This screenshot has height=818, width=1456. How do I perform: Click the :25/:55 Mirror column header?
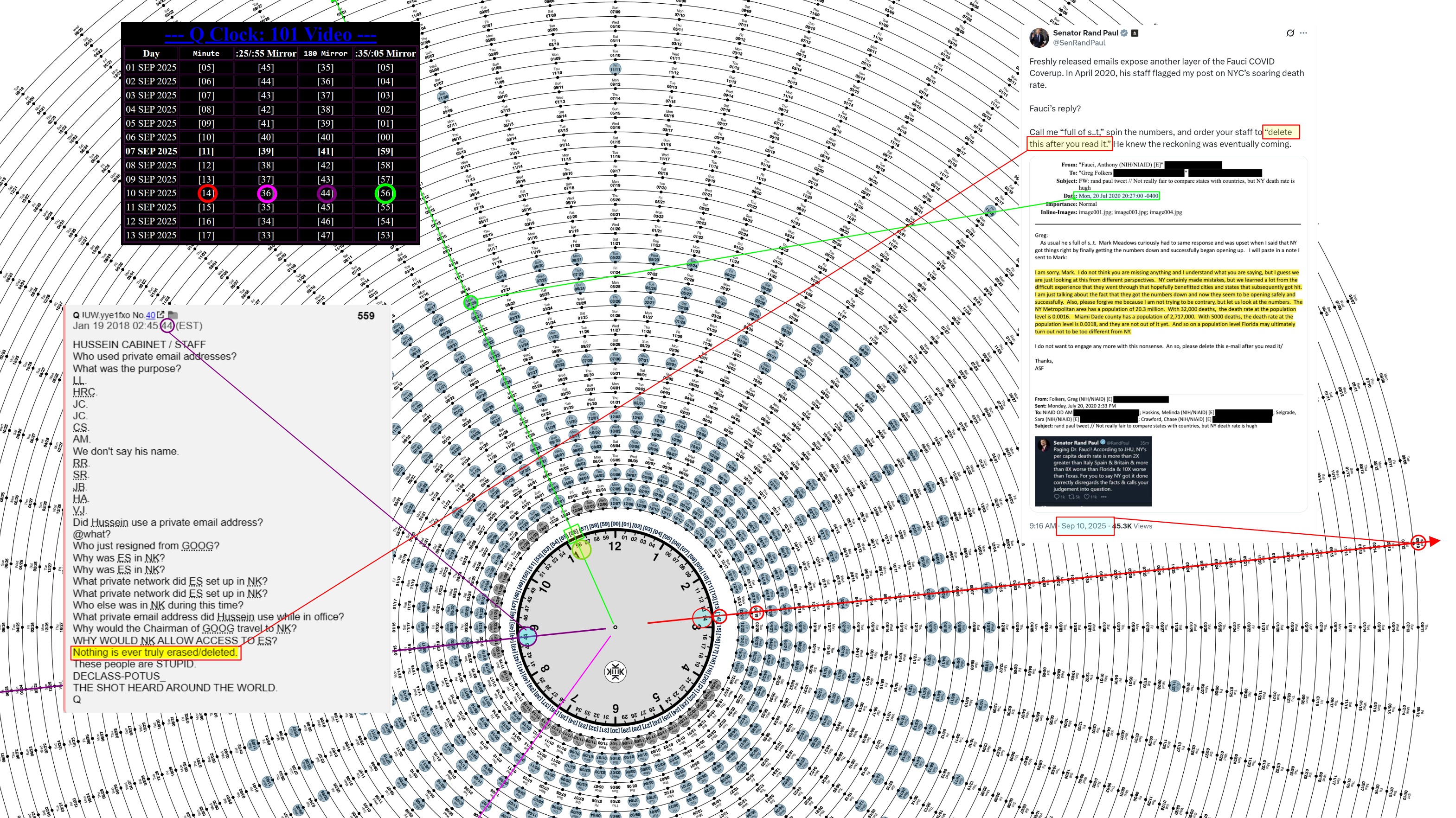click(266, 53)
